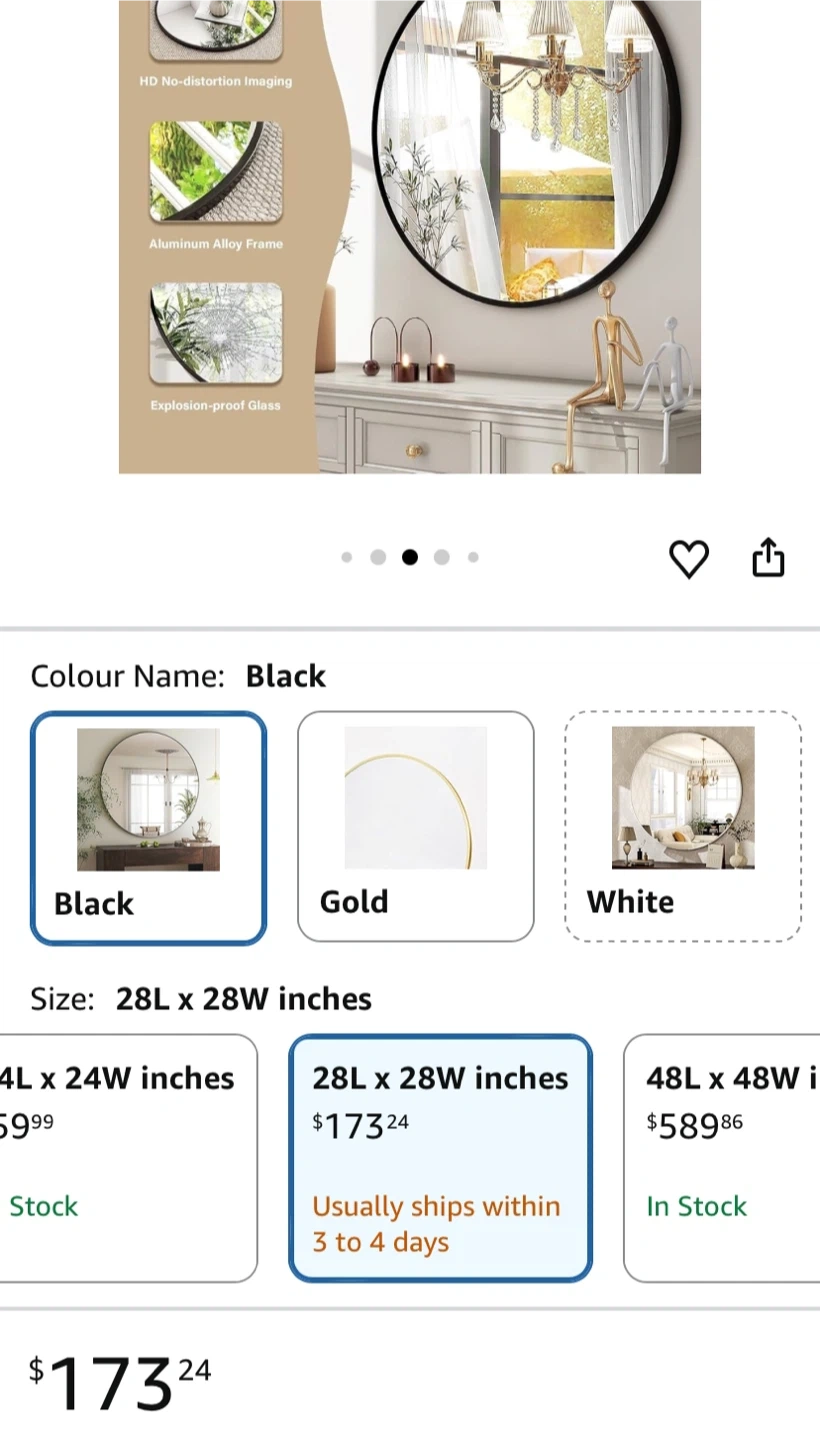Tap the white mirror swatch image

coord(683,797)
